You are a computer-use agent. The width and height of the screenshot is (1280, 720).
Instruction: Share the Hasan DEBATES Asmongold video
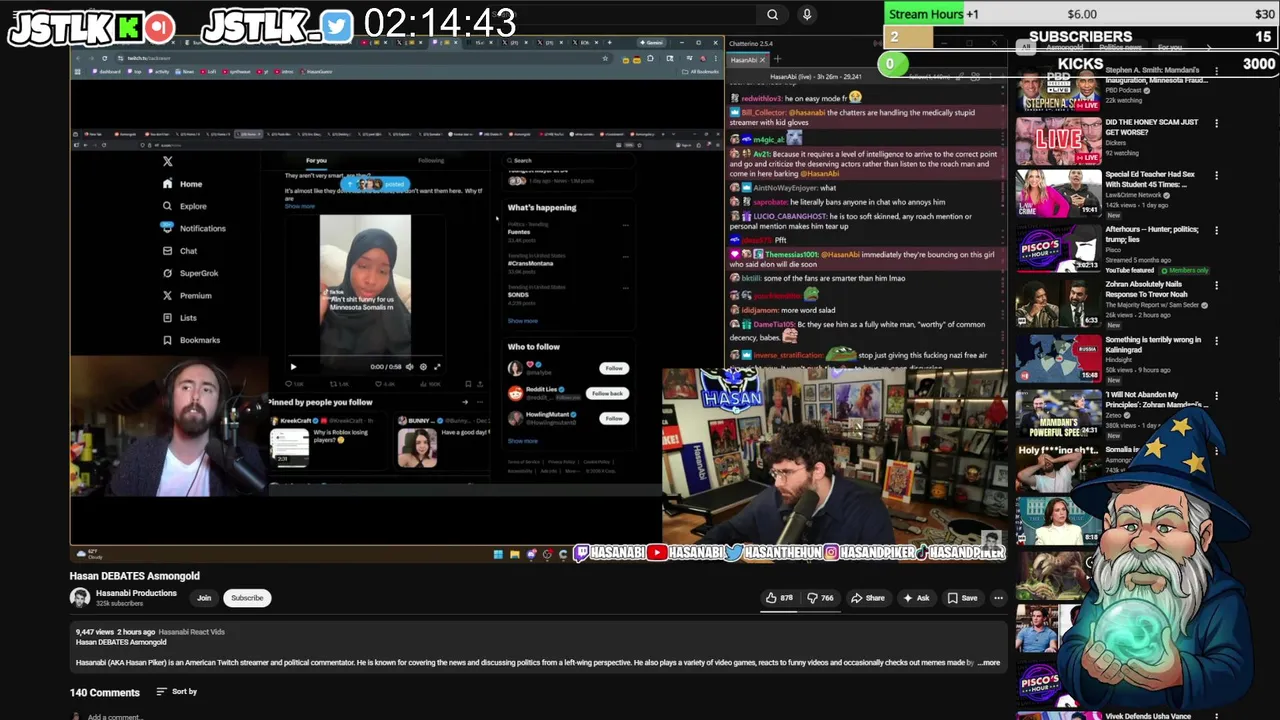pos(867,598)
